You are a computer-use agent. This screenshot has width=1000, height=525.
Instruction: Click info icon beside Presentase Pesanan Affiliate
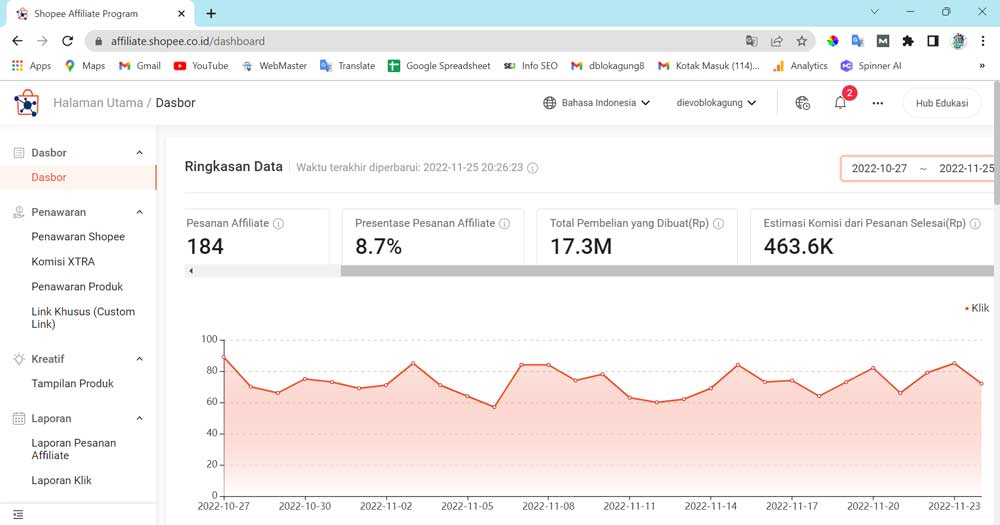pyautogui.click(x=505, y=224)
